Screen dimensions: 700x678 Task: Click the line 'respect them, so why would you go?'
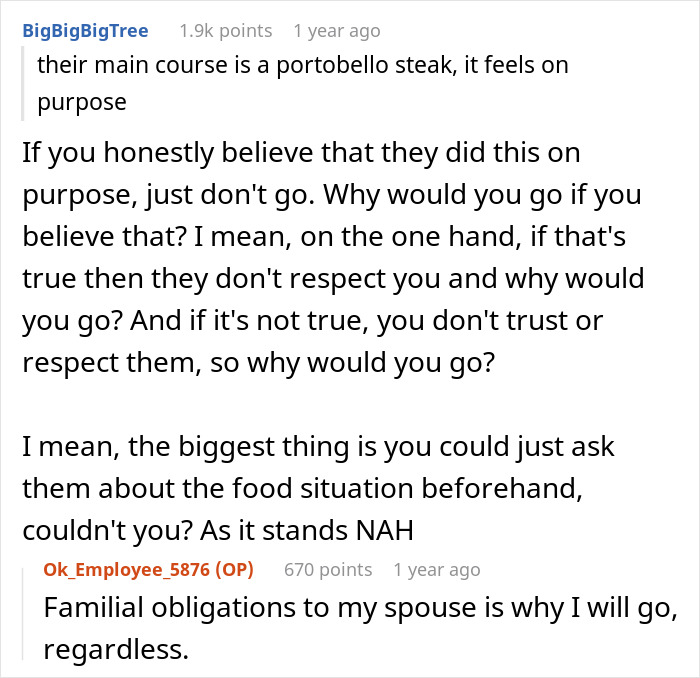259,363
